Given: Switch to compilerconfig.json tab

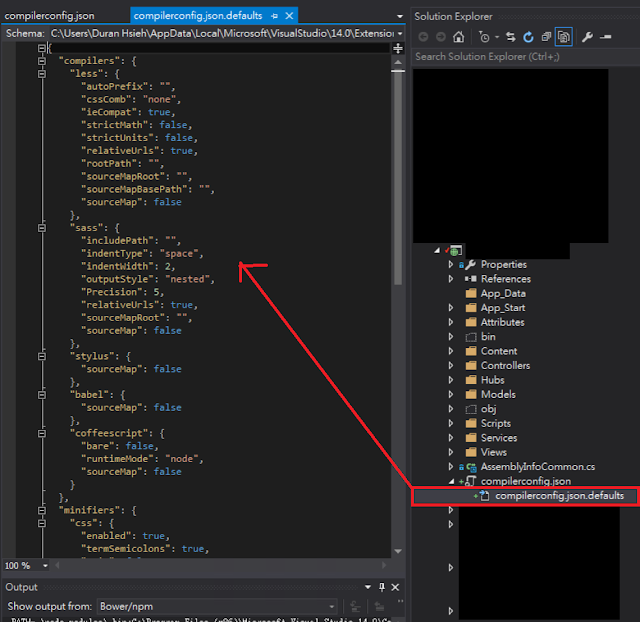Looking at the screenshot, I should (x=49, y=16).
